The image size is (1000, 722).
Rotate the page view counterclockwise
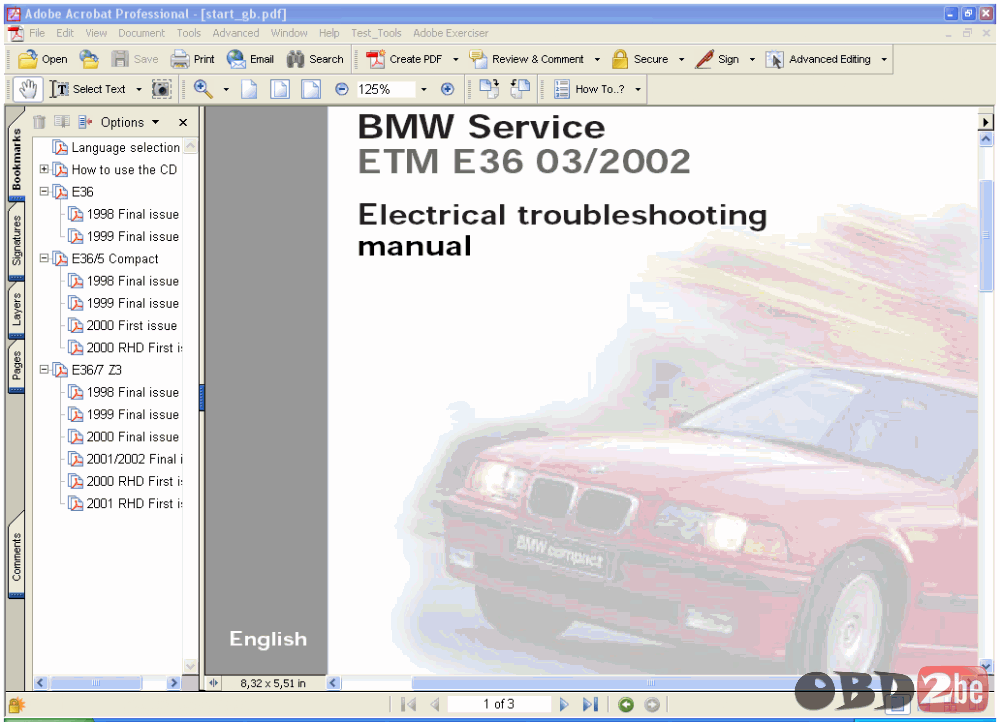coord(520,89)
